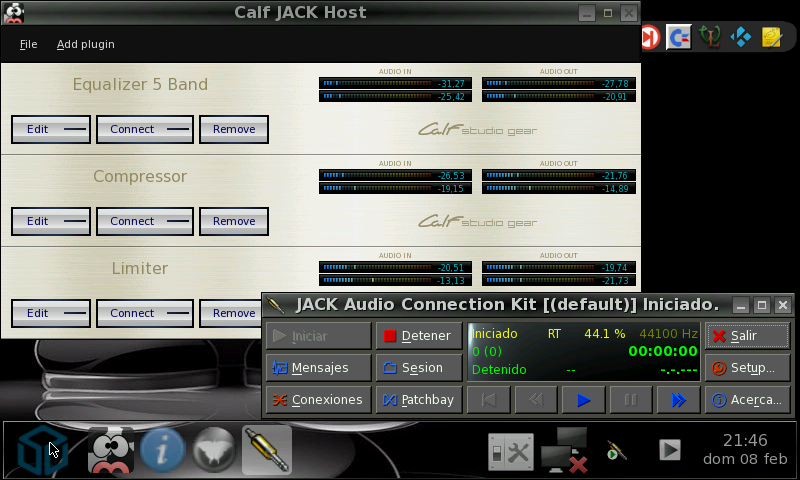Open the JACK Setup dialog
Image resolution: width=800 pixels, height=480 pixels.
coord(747,367)
